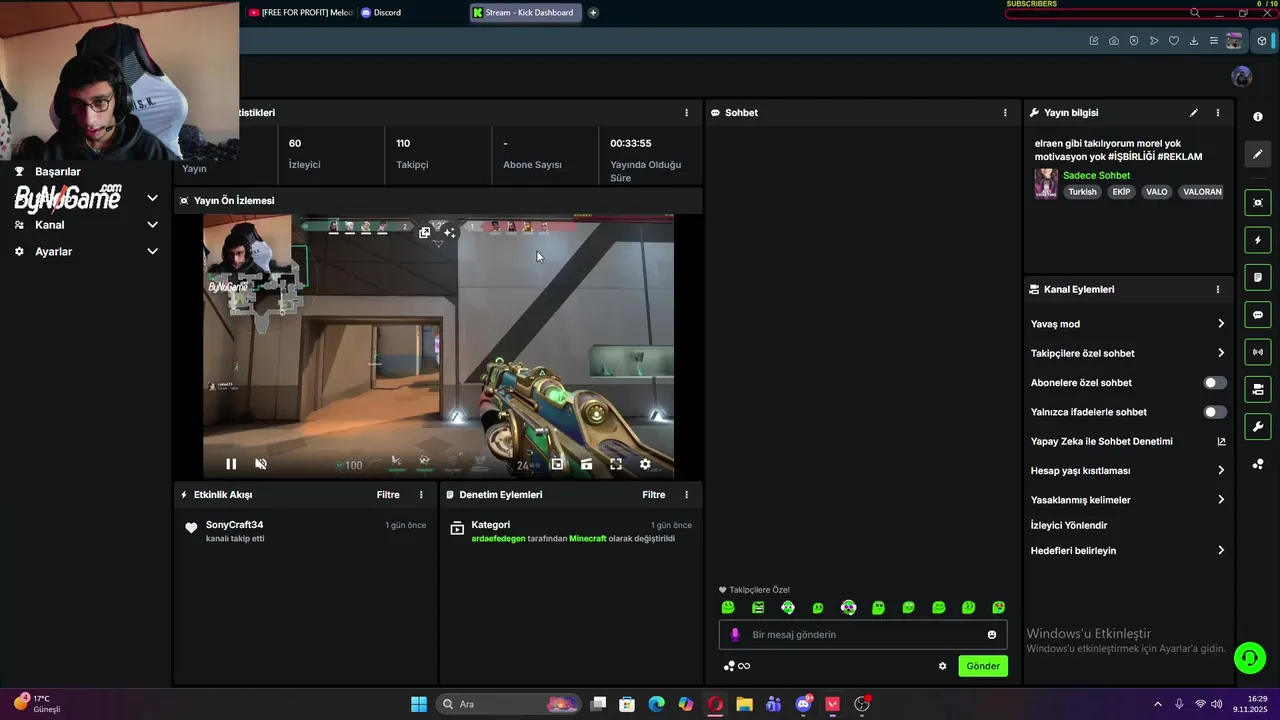Open Kanal Eylemleri three-dot menu

pyautogui.click(x=1217, y=289)
